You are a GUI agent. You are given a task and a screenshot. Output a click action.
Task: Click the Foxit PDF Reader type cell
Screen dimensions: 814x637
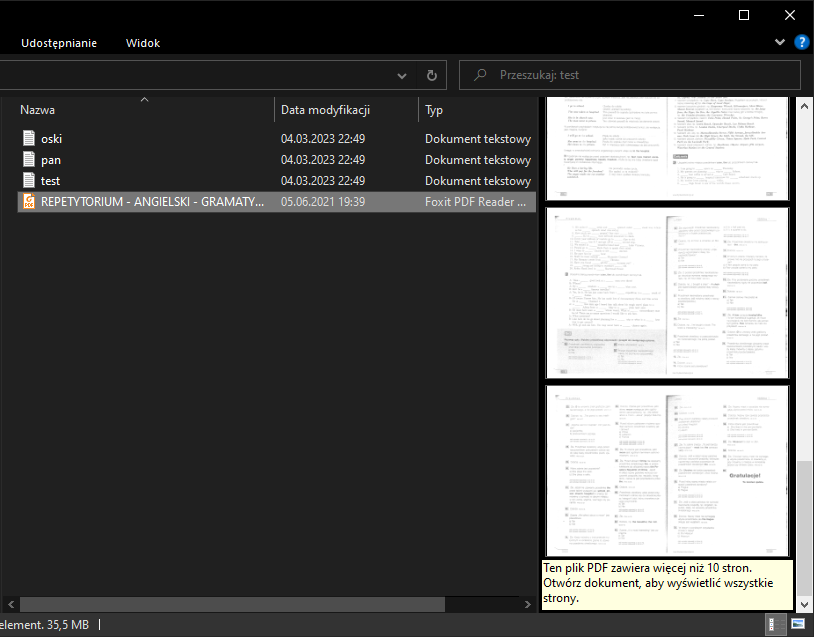(x=476, y=201)
